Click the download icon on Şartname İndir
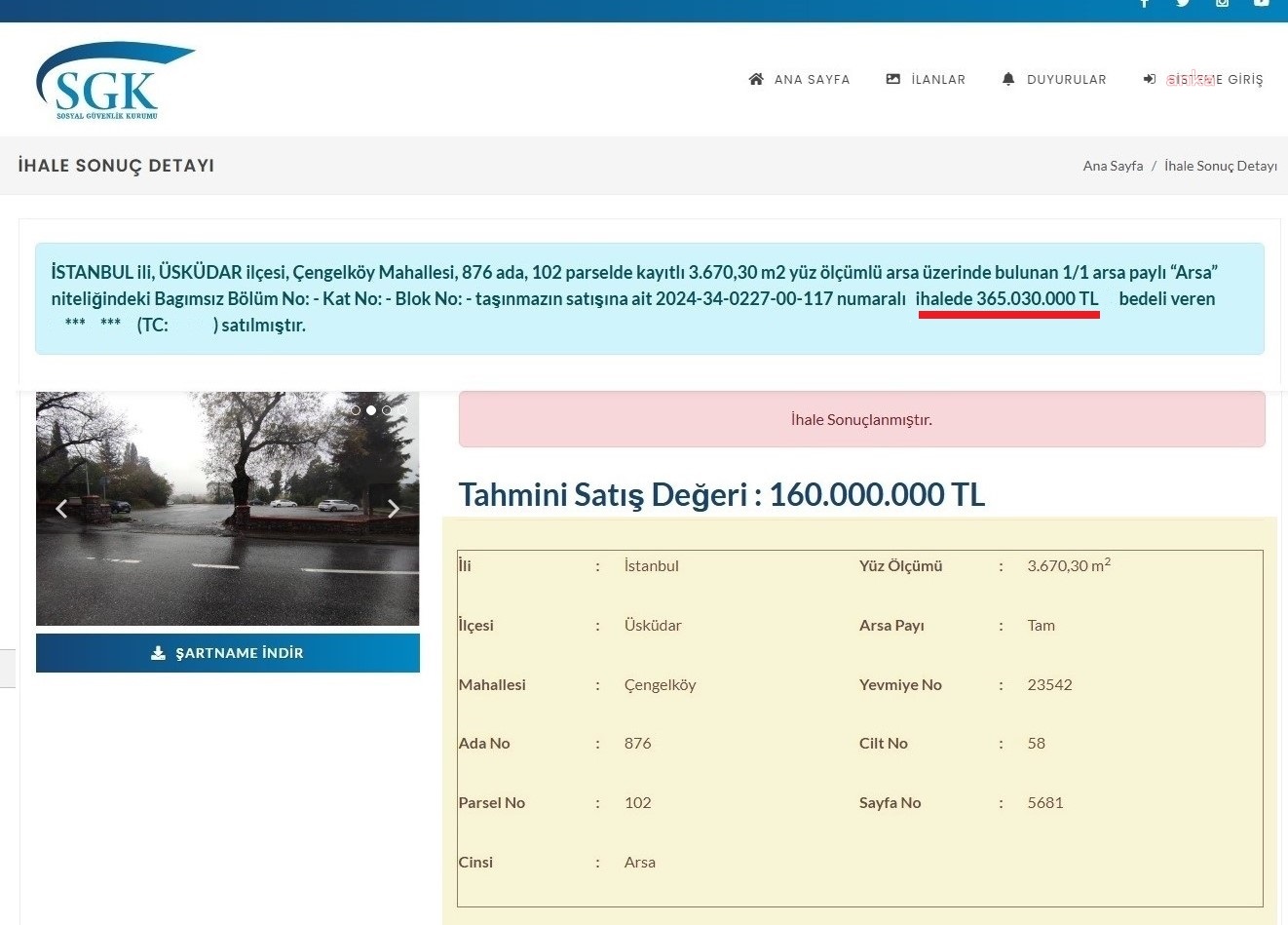This screenshot has width=1288, height=925. pyautogui.click(x=159, y=653)
